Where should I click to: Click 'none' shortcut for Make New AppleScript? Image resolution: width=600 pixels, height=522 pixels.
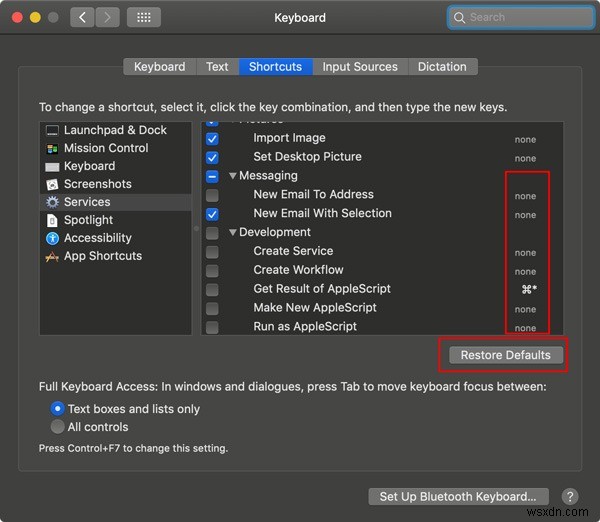[525, 310]
